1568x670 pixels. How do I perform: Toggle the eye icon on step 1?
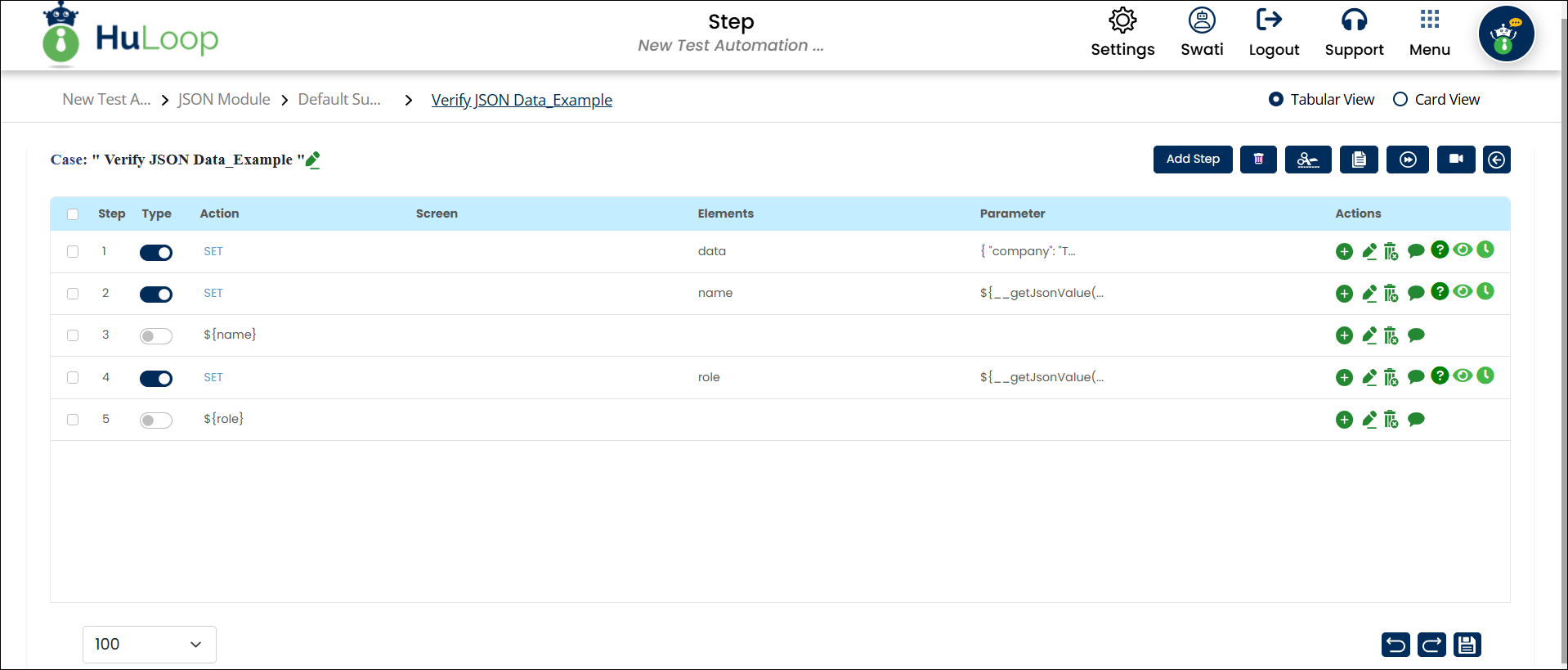pyautogui.click(x=1463, y=250)
